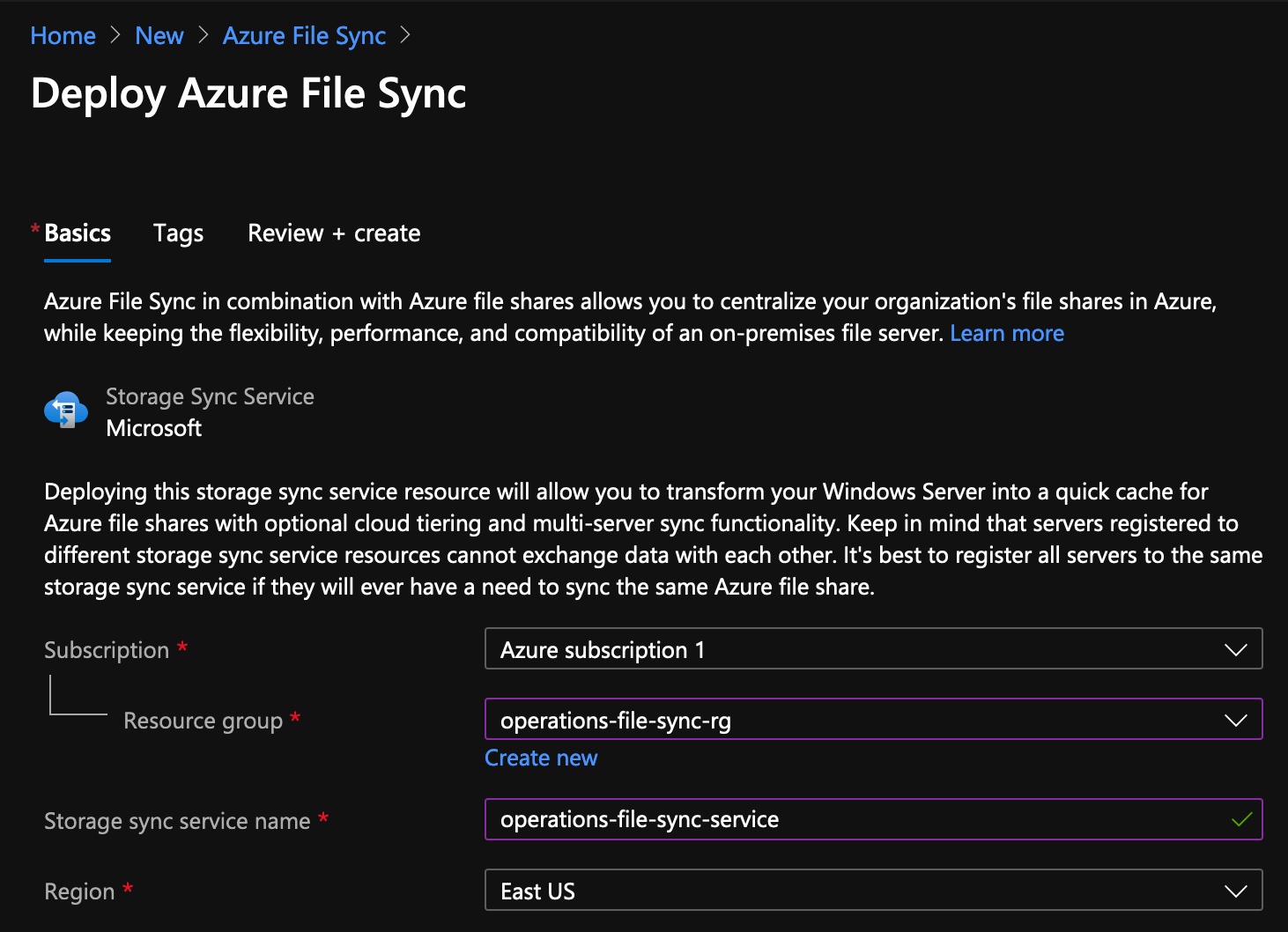Click the Subscription field label

point(107,650)
